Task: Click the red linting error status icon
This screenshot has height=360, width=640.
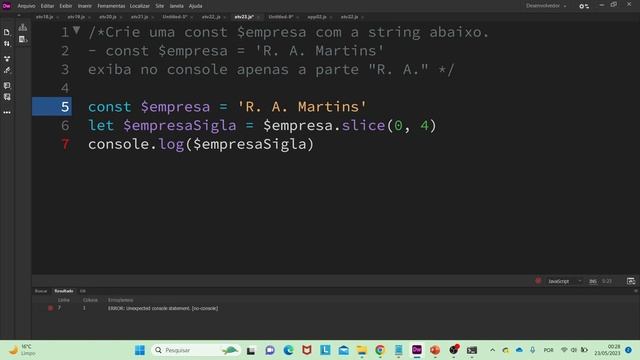Action: (x=538, y=281)
